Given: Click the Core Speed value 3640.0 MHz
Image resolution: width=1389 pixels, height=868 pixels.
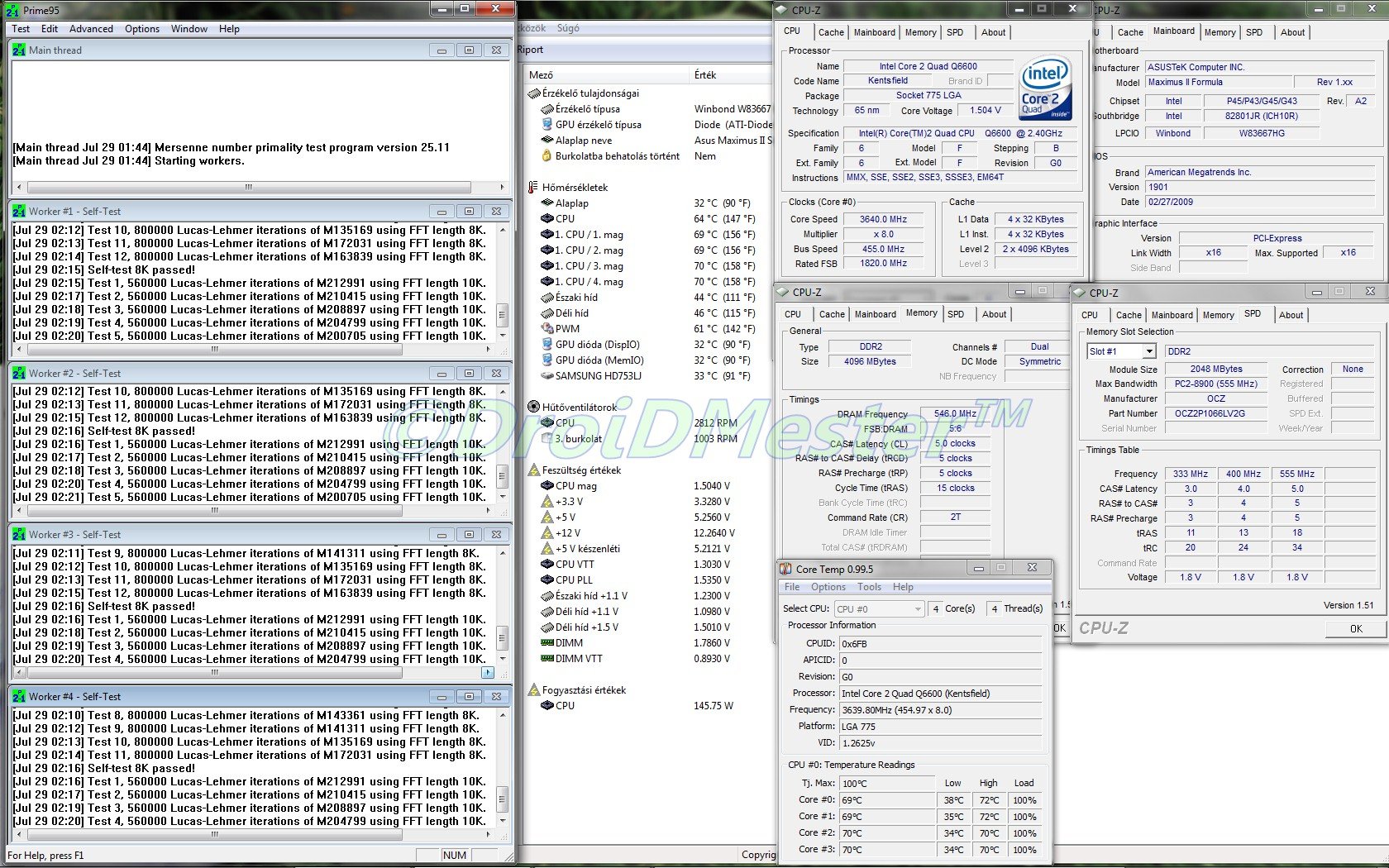Looking at the screenshot, I should click(x=883, y=220).
